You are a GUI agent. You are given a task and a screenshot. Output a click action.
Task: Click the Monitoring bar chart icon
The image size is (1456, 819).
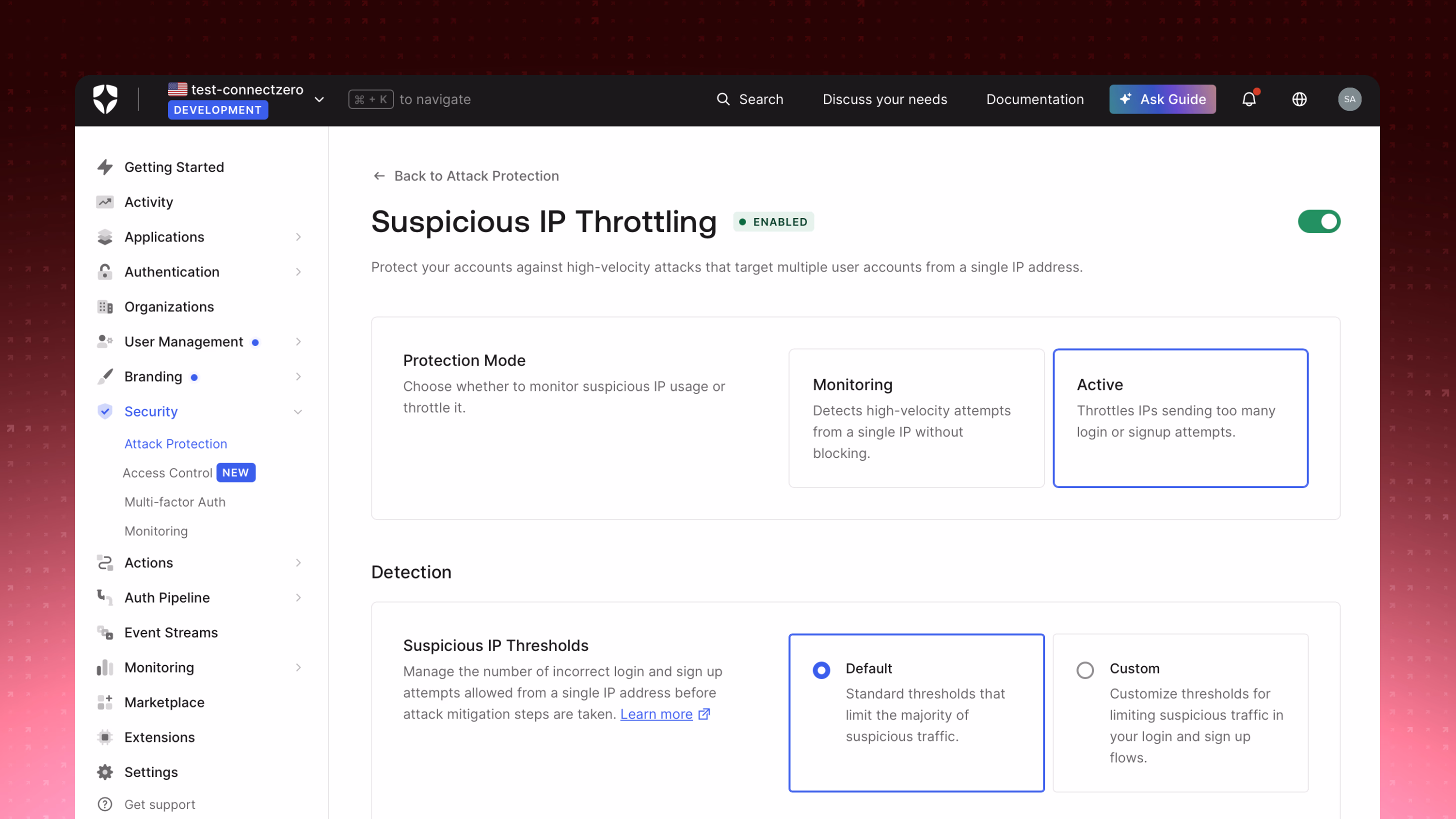[104, 667]
